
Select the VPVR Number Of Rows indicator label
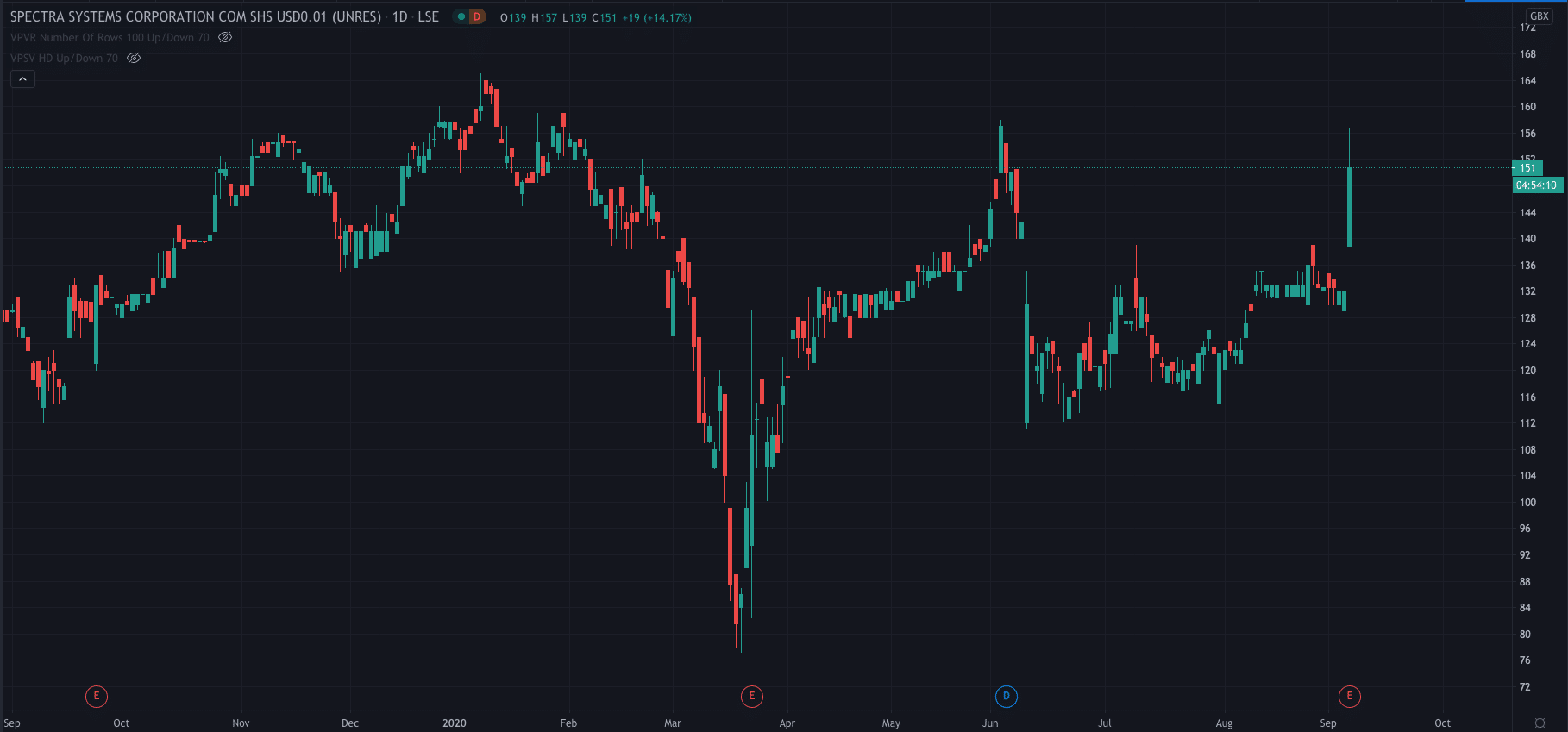(x=110, y=37)
